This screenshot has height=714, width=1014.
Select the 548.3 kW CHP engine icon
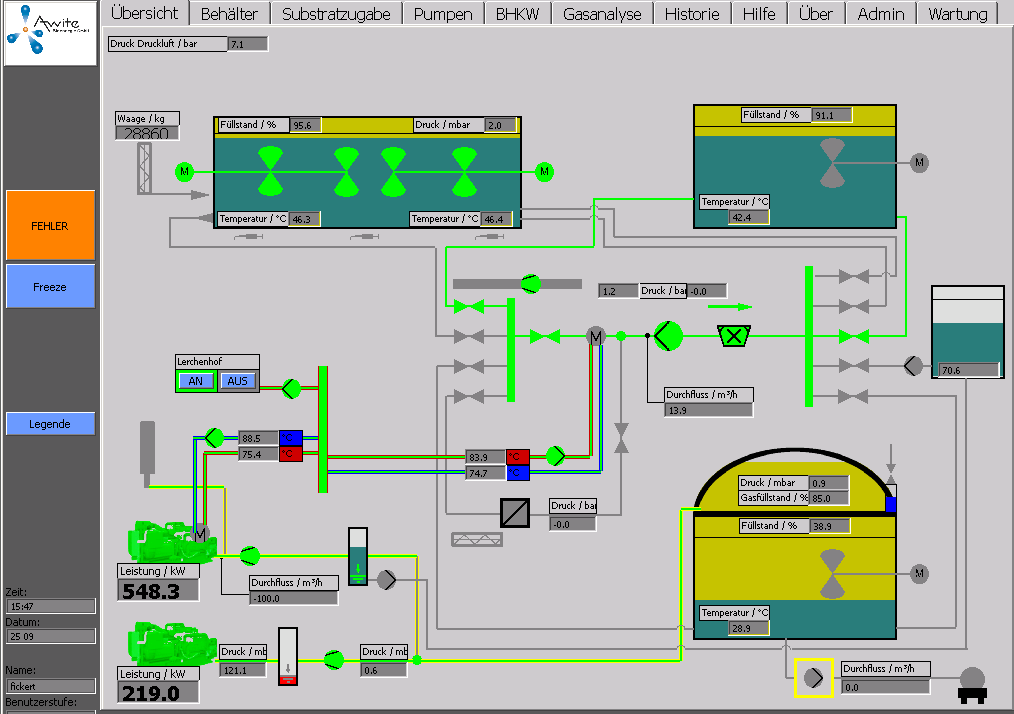[170, 541]
